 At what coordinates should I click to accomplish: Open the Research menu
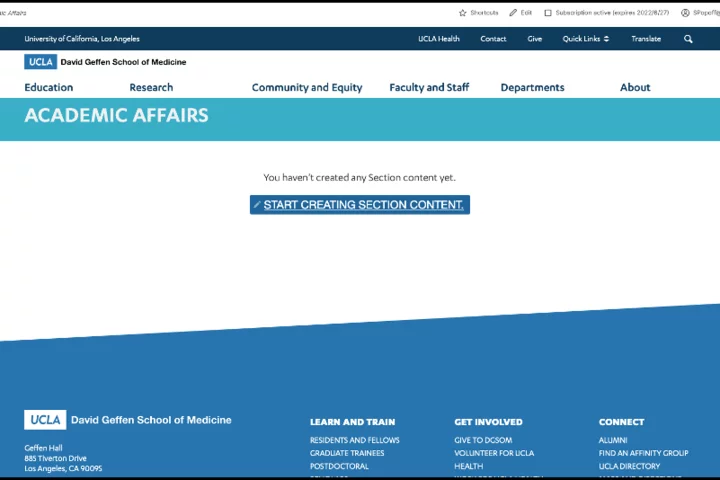coord(151,87)
